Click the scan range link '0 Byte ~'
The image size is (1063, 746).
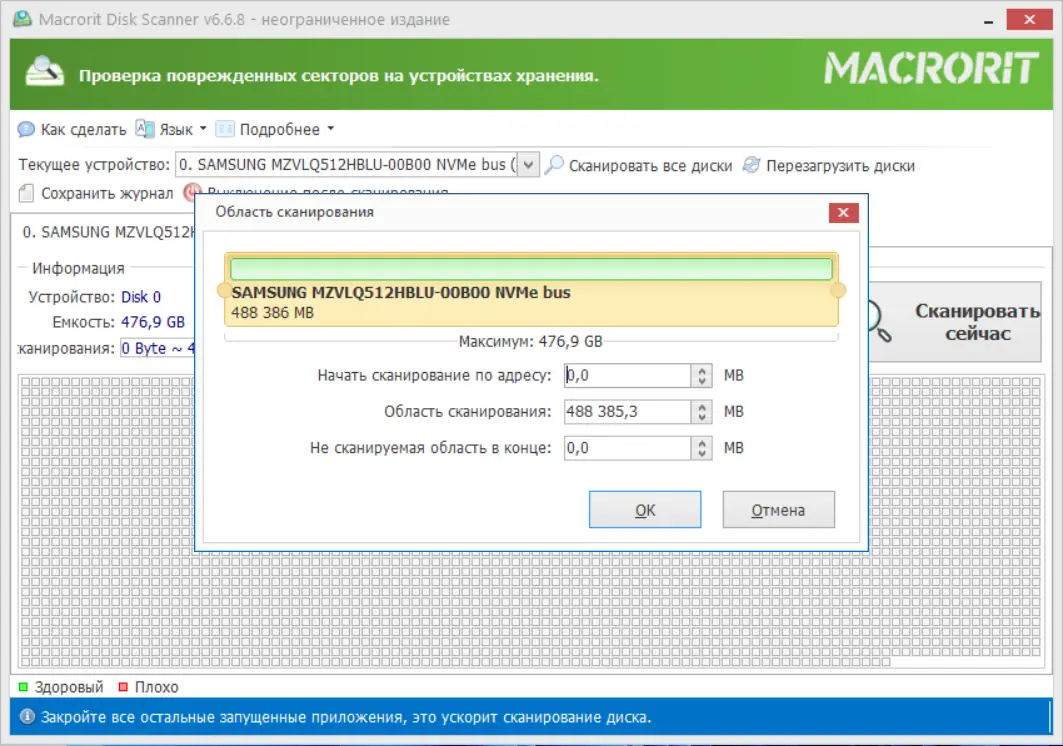tap(157, 348)
